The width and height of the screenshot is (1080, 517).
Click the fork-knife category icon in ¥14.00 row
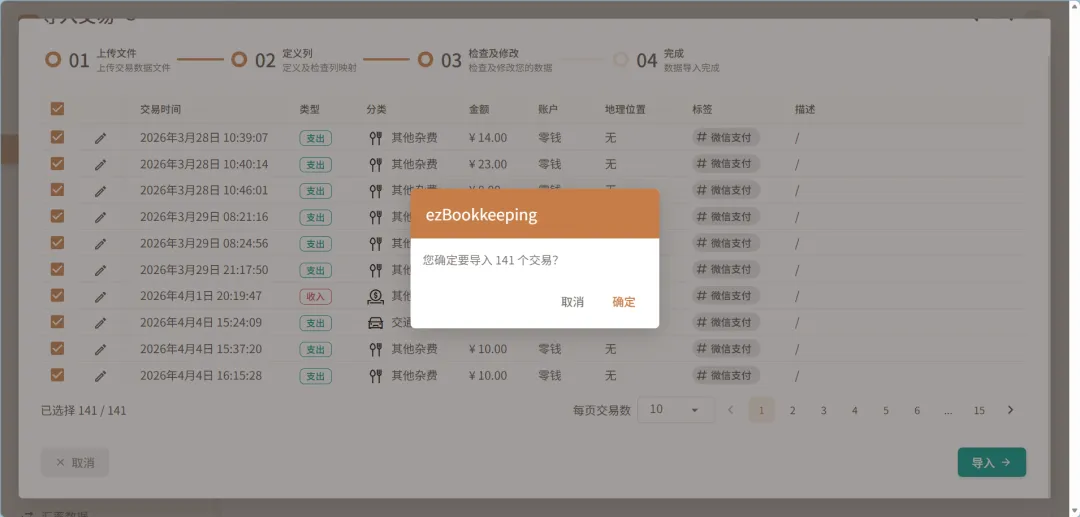click(x=375, y=138)
